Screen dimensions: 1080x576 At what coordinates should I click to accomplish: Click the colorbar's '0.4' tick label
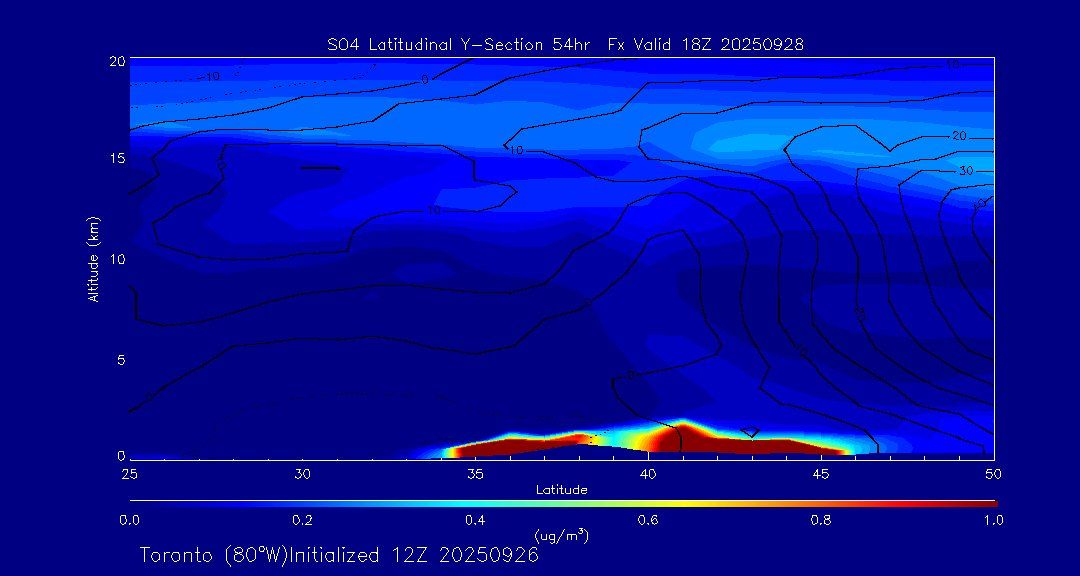click(475, 520)
